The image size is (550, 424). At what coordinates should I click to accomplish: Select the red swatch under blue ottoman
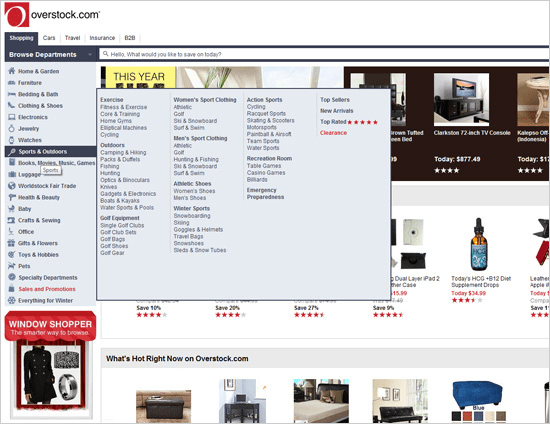[467, 416]
